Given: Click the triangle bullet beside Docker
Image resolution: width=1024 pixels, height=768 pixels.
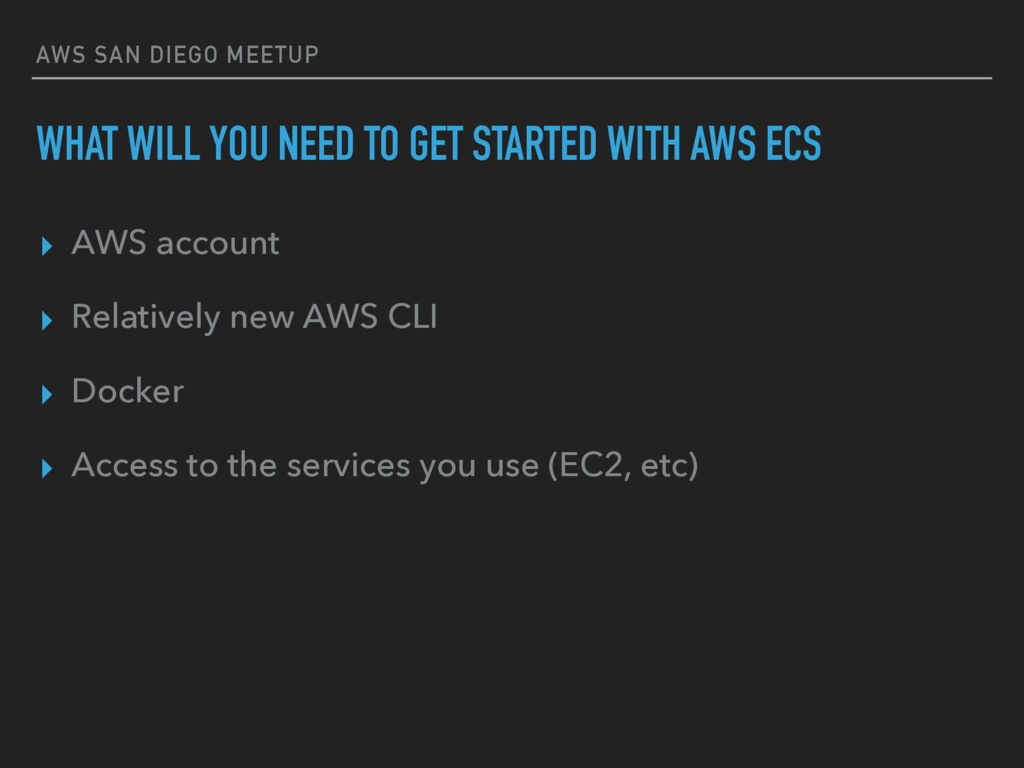Looking at the screenshot, I should [x=46, y=394].
